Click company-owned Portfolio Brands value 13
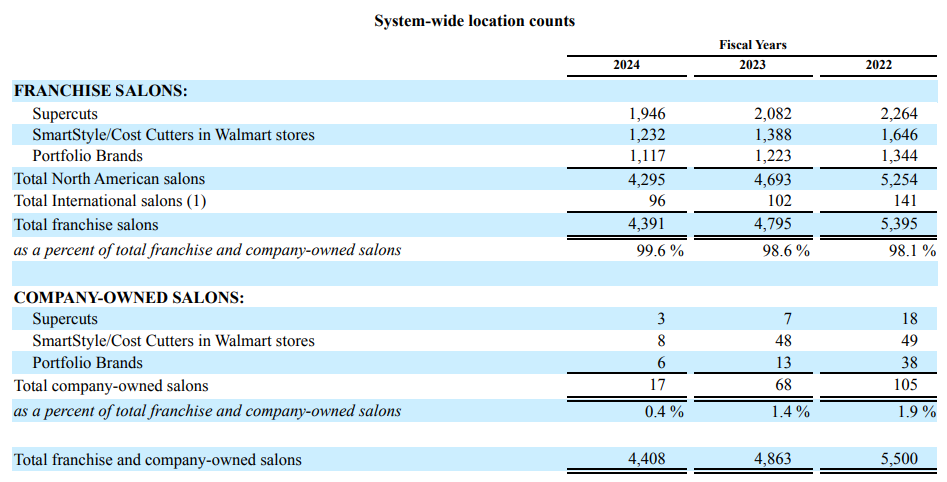Viewport: 947px width, 482px height. [x=783, y=362]
